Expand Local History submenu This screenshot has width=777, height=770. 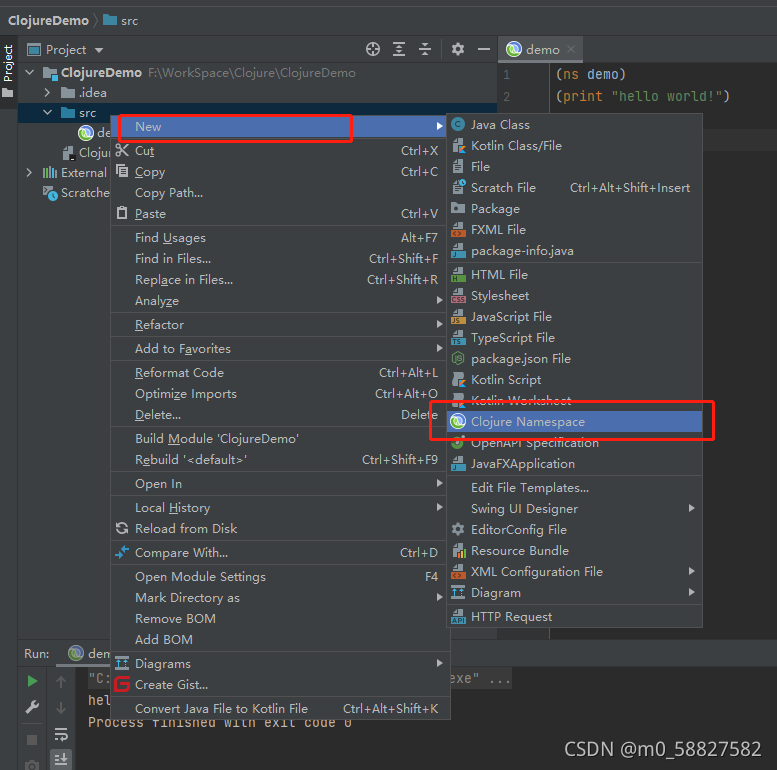pyautogui.click(x=280, y=508)
